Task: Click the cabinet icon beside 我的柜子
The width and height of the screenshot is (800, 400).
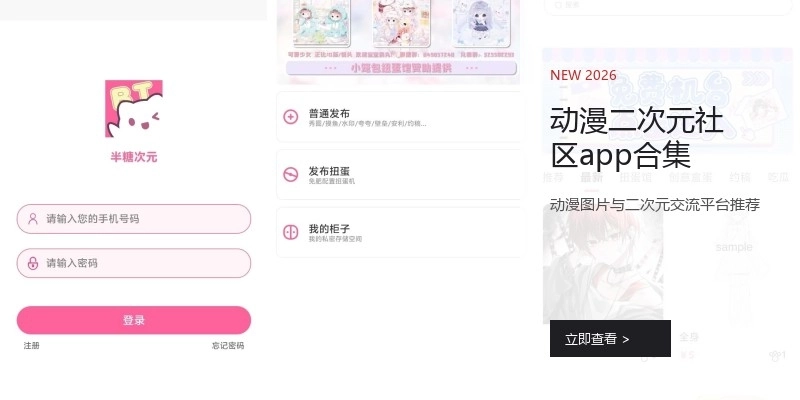Action: 290,232
